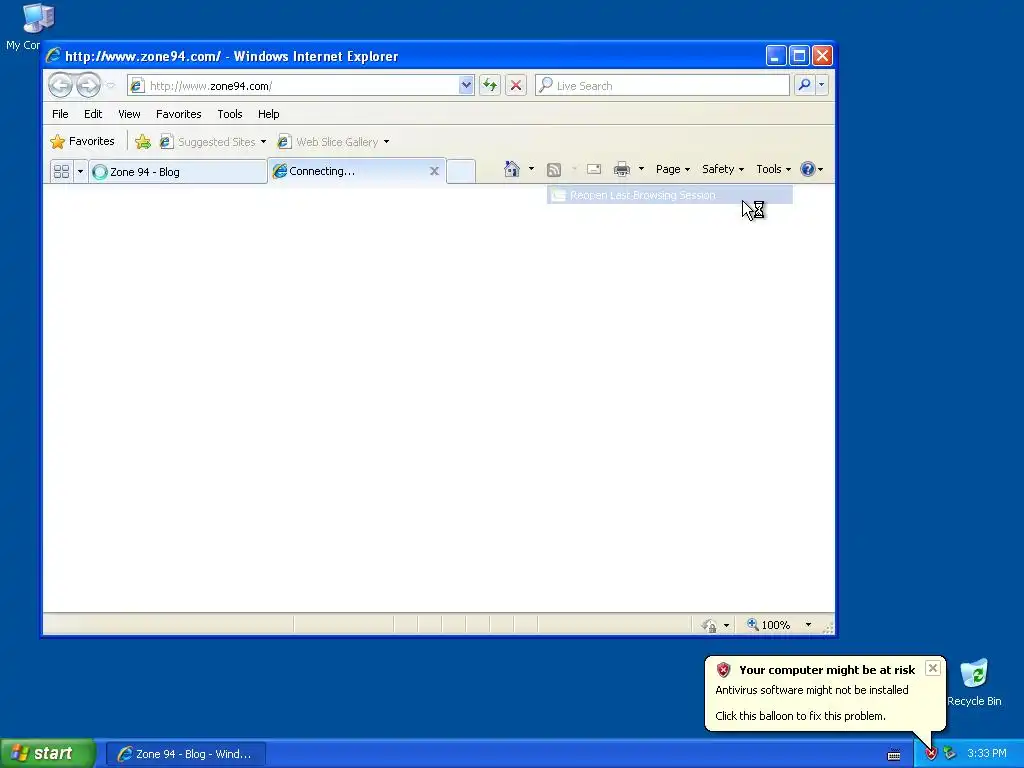Viewport: 1024px width, 768px height.
Task: Click the Print icon
Action: pos(622,169)
